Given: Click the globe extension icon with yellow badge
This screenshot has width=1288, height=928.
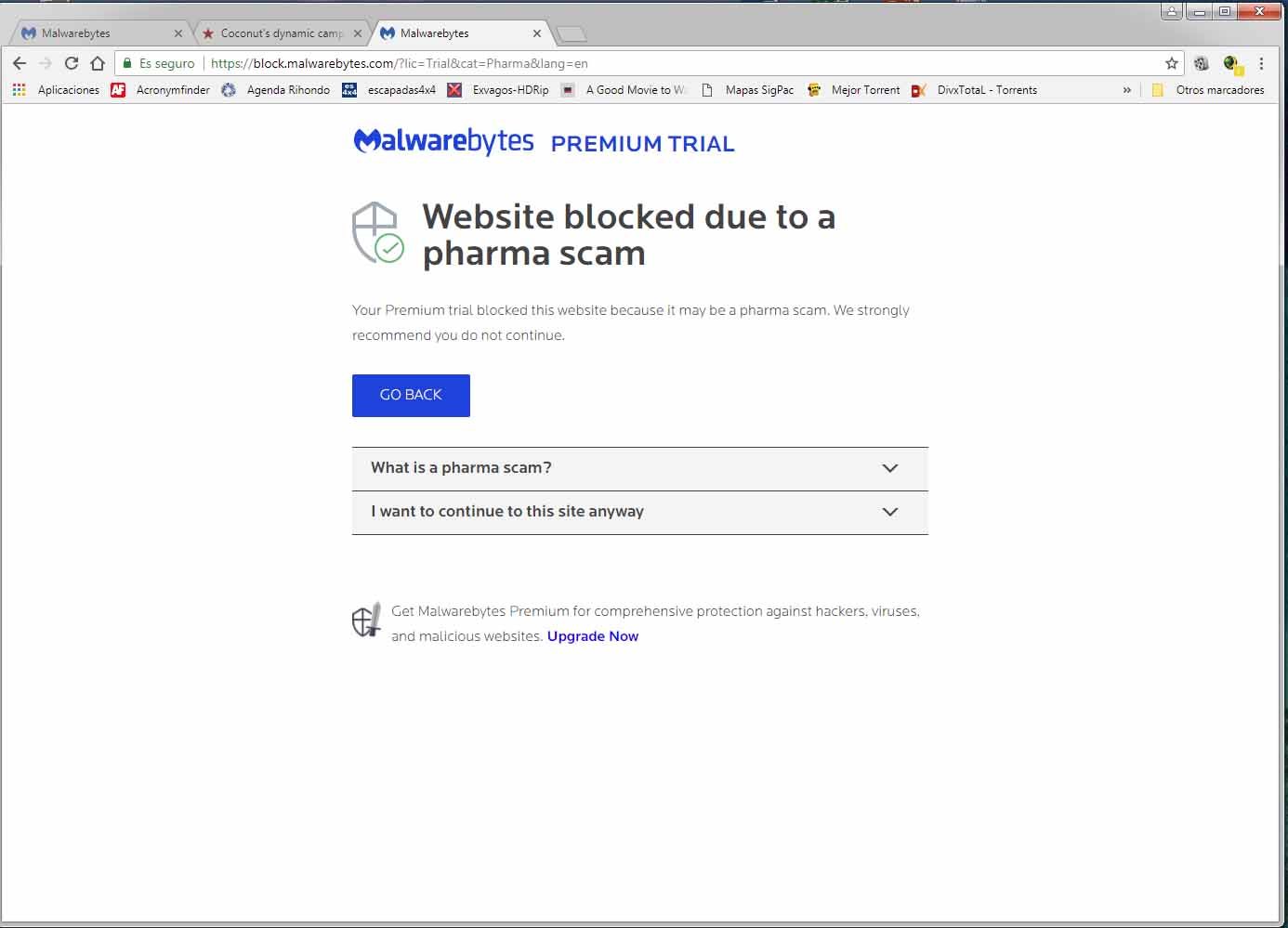Looking at the screenshot, I should 1232,63.
